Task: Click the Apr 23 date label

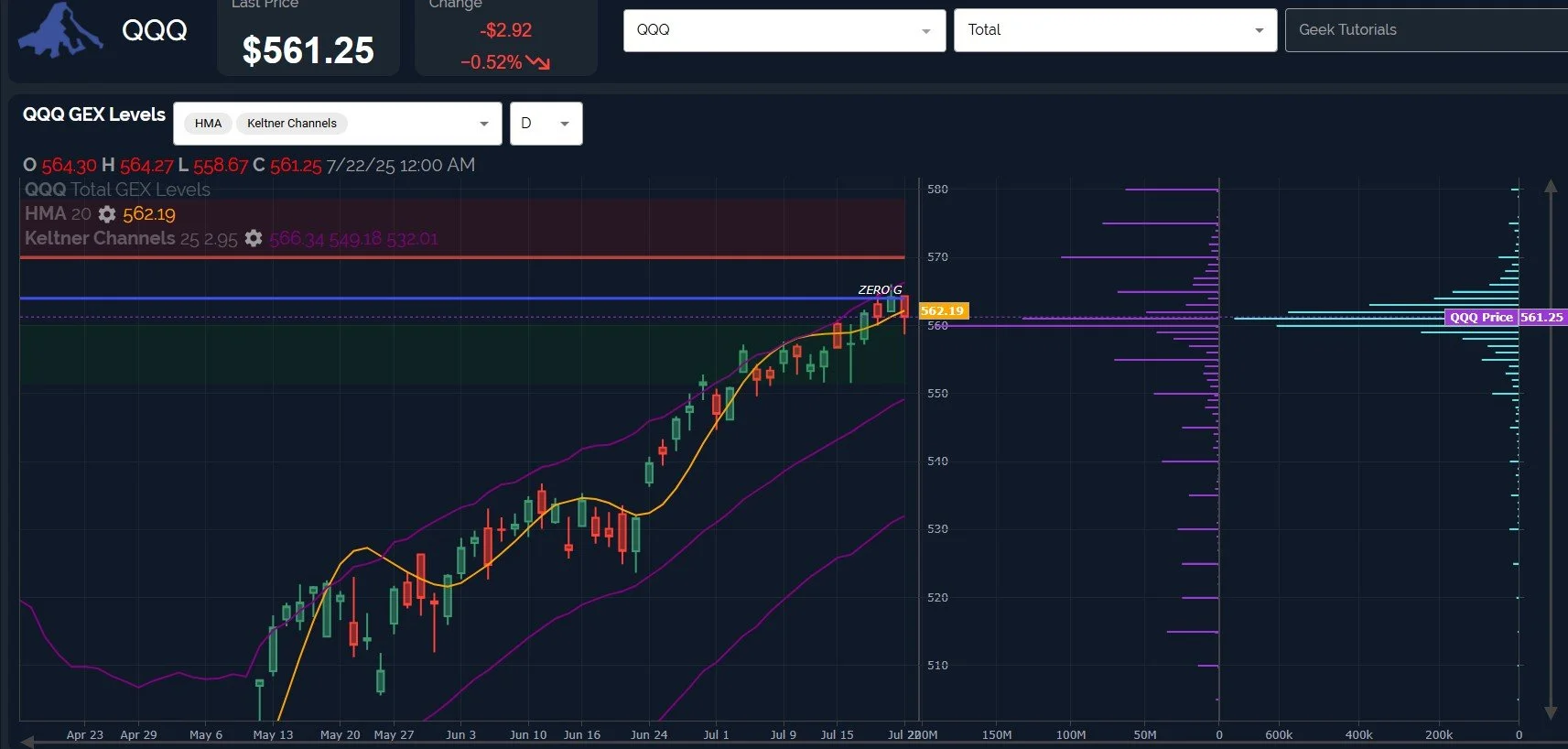Action: pyautogui.click(x=85, y=734)
